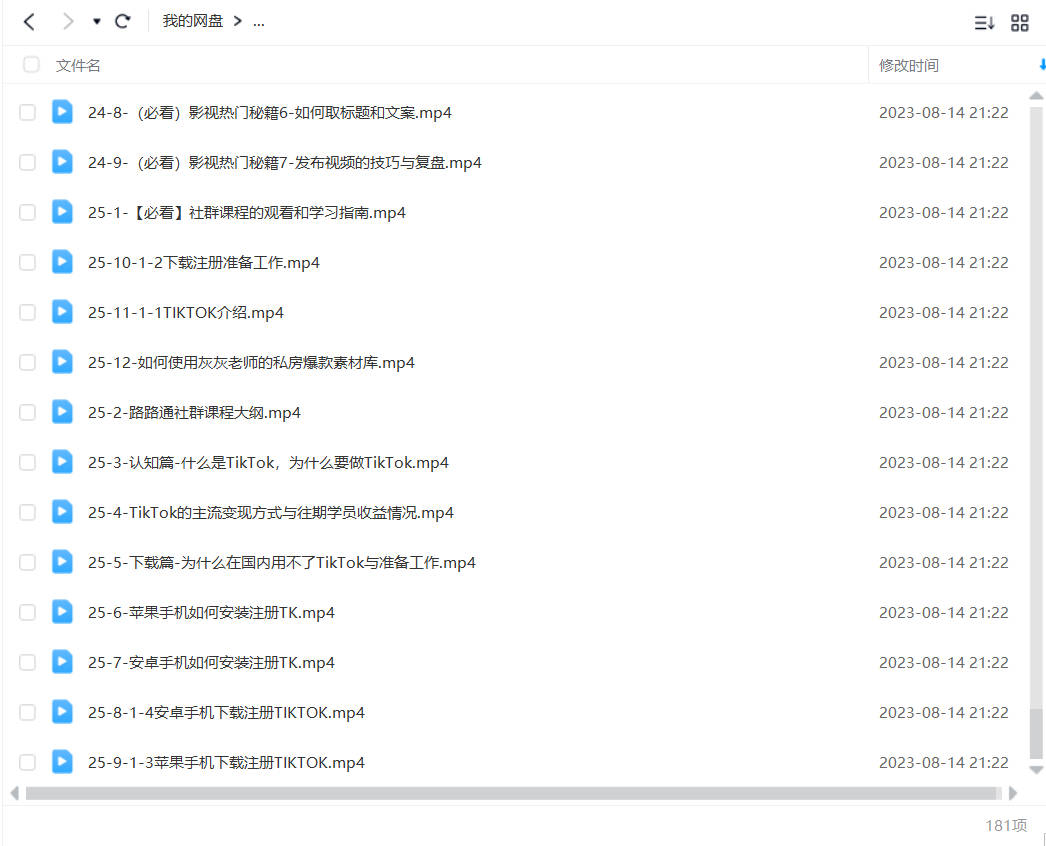Tick the select-all checkbox in header

pyautogui.click(x=31, y=65)
